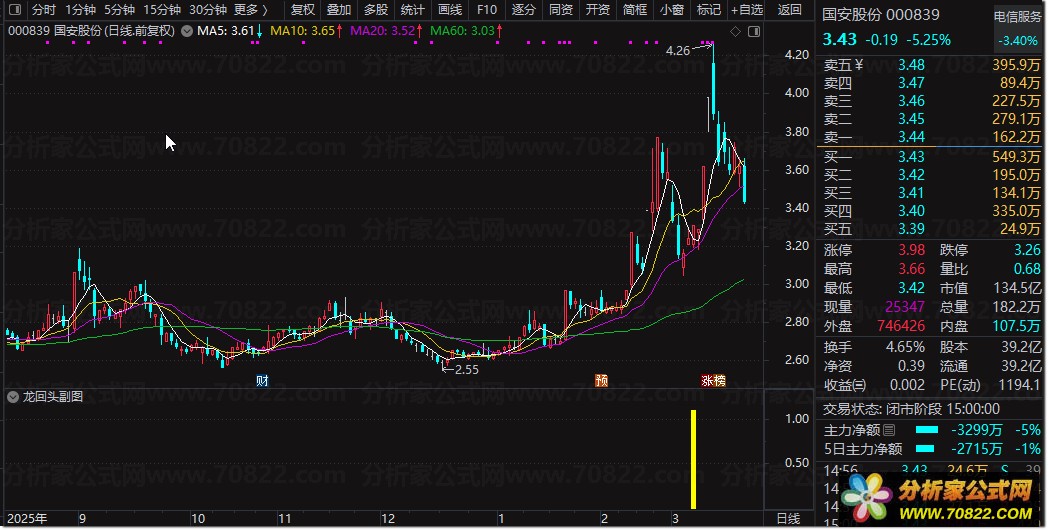Click the ¥ icon next to 卖五

pos(864,65)
